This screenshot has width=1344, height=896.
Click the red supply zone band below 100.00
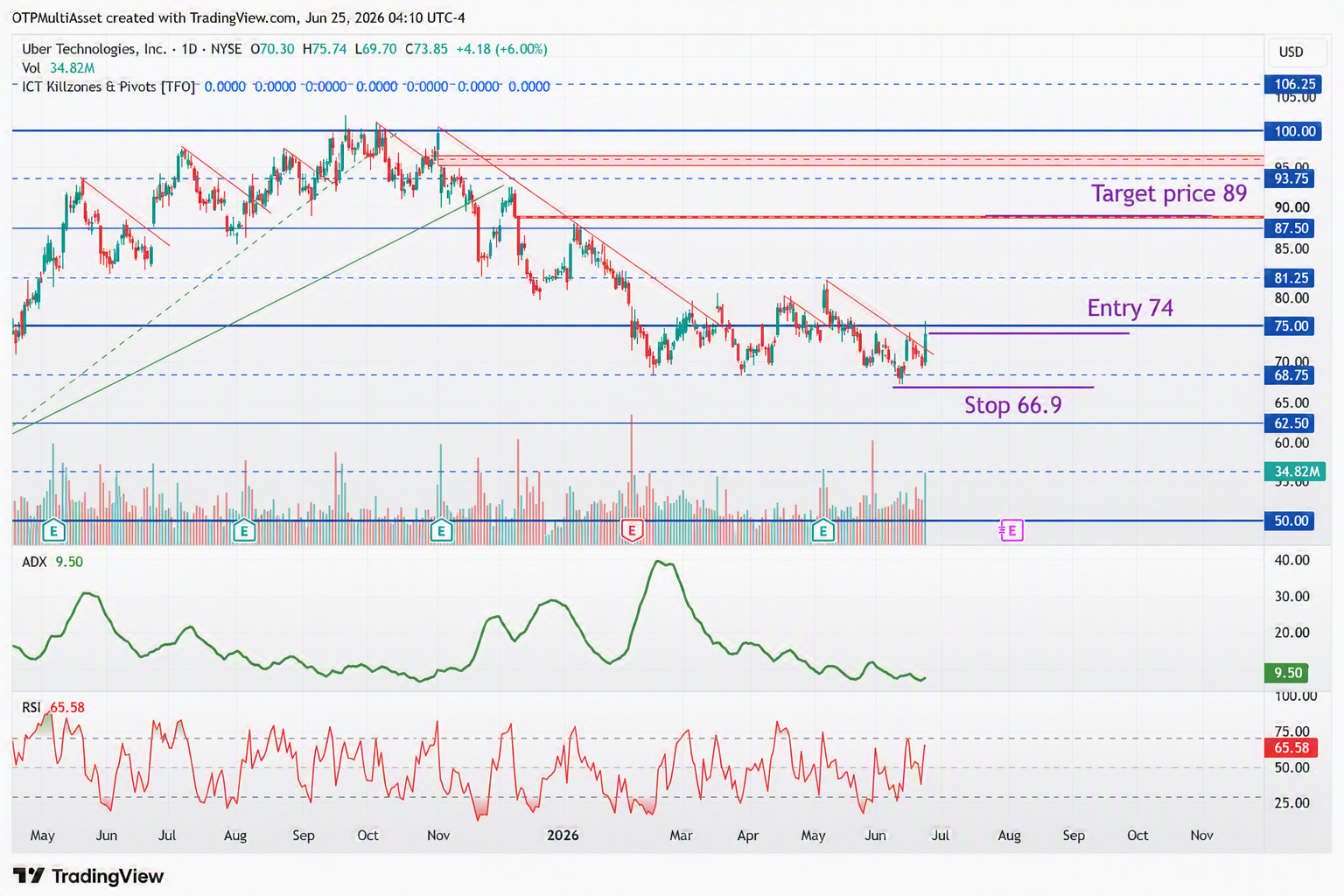(x=850, y=160)
